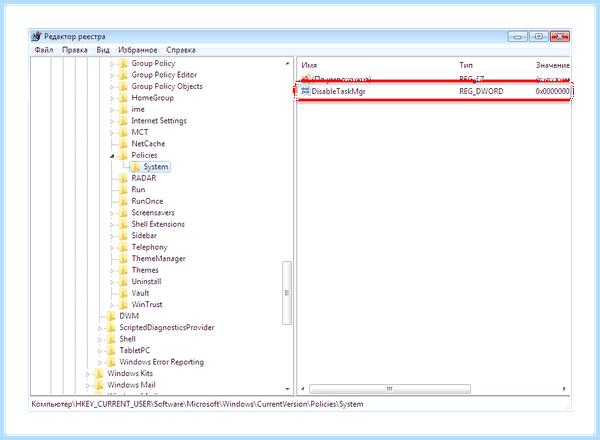Image resolution: width=600 pixels, height=440 pixels.
Task: Select the Windows Error Reporting key
Action: coord(161,362)
